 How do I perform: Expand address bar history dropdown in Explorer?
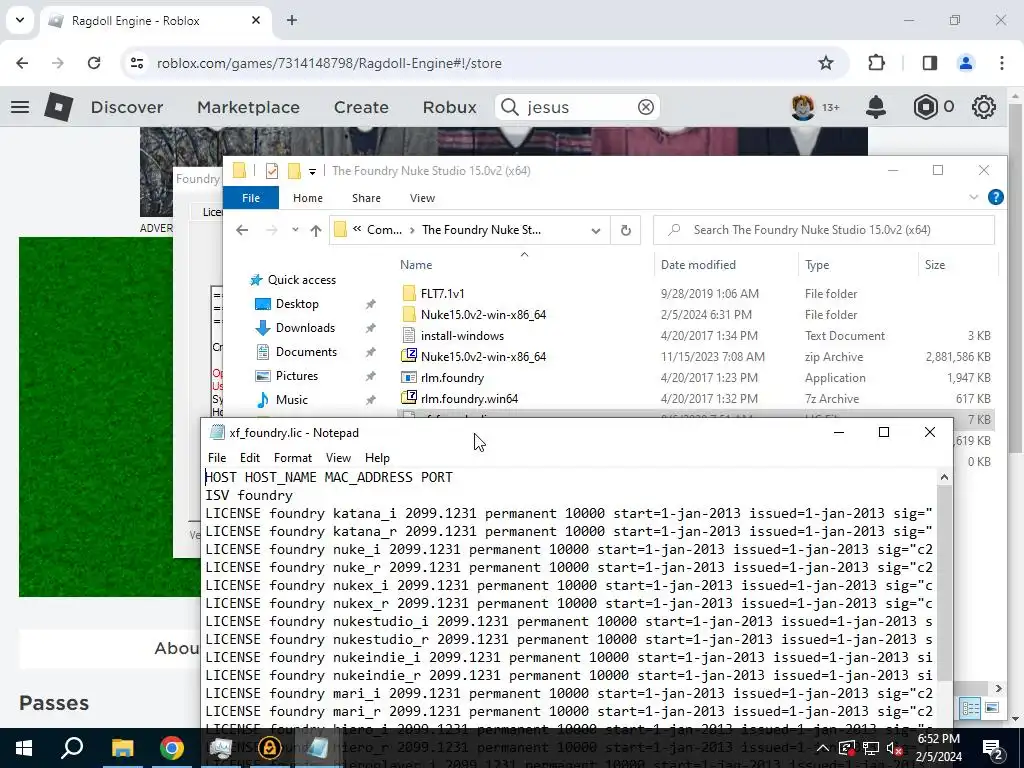click(x=596, y=231)
